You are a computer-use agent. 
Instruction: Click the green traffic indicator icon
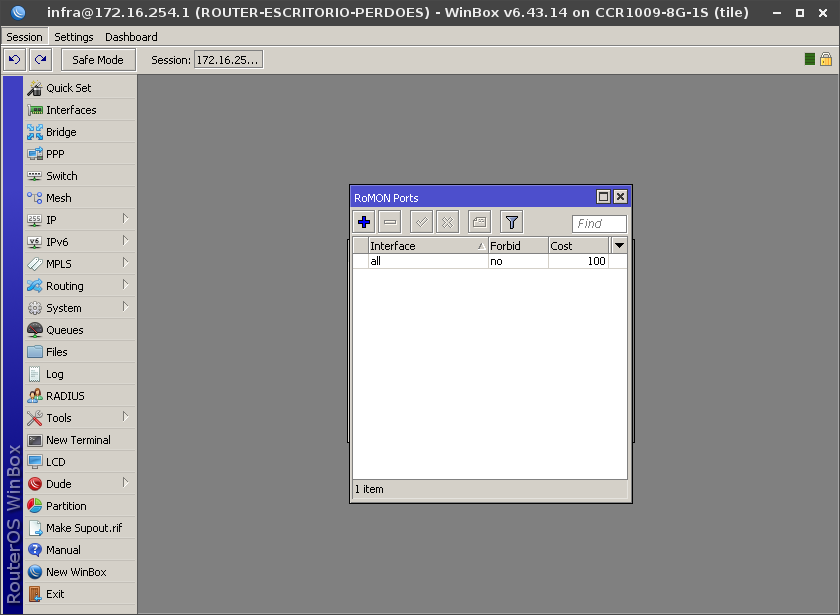pos(810,59)
